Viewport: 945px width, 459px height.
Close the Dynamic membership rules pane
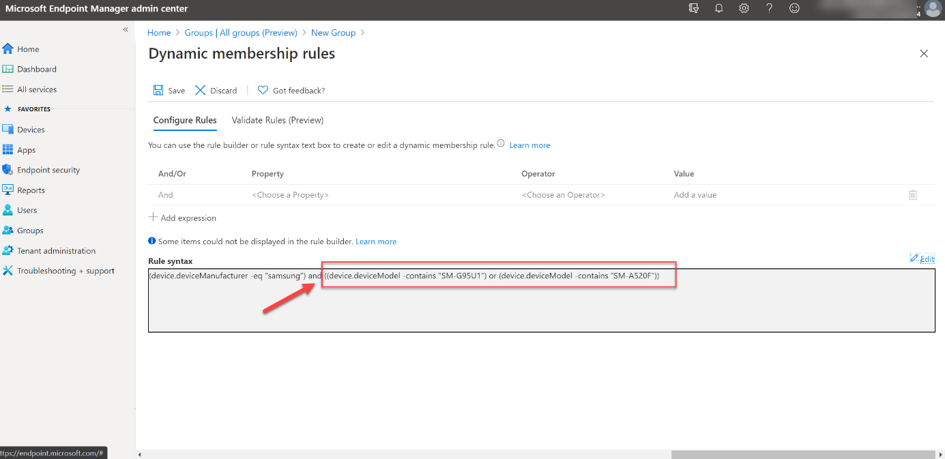pyautogui.click(x=923, y=54)
